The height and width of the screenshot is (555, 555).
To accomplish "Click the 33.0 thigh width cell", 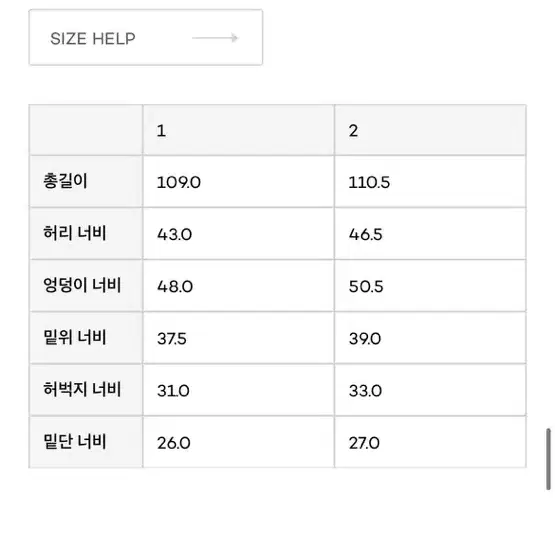I will click(x=430, y=390).
